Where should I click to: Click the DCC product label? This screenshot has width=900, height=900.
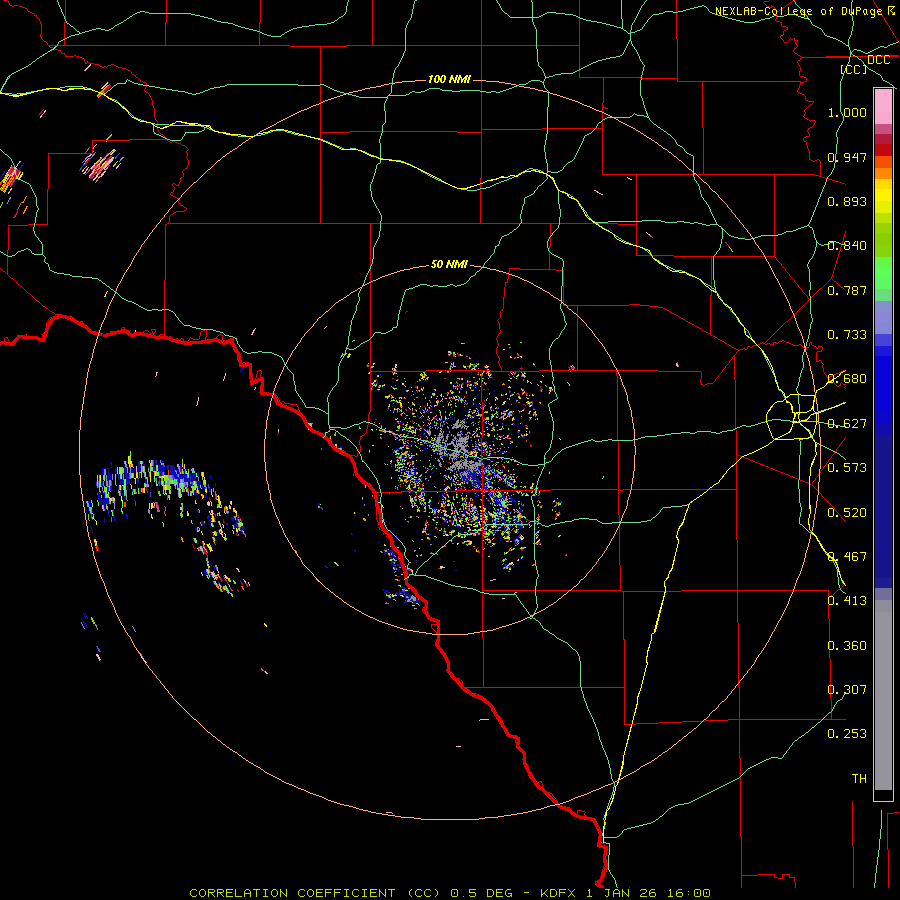(x=878, y=60)
